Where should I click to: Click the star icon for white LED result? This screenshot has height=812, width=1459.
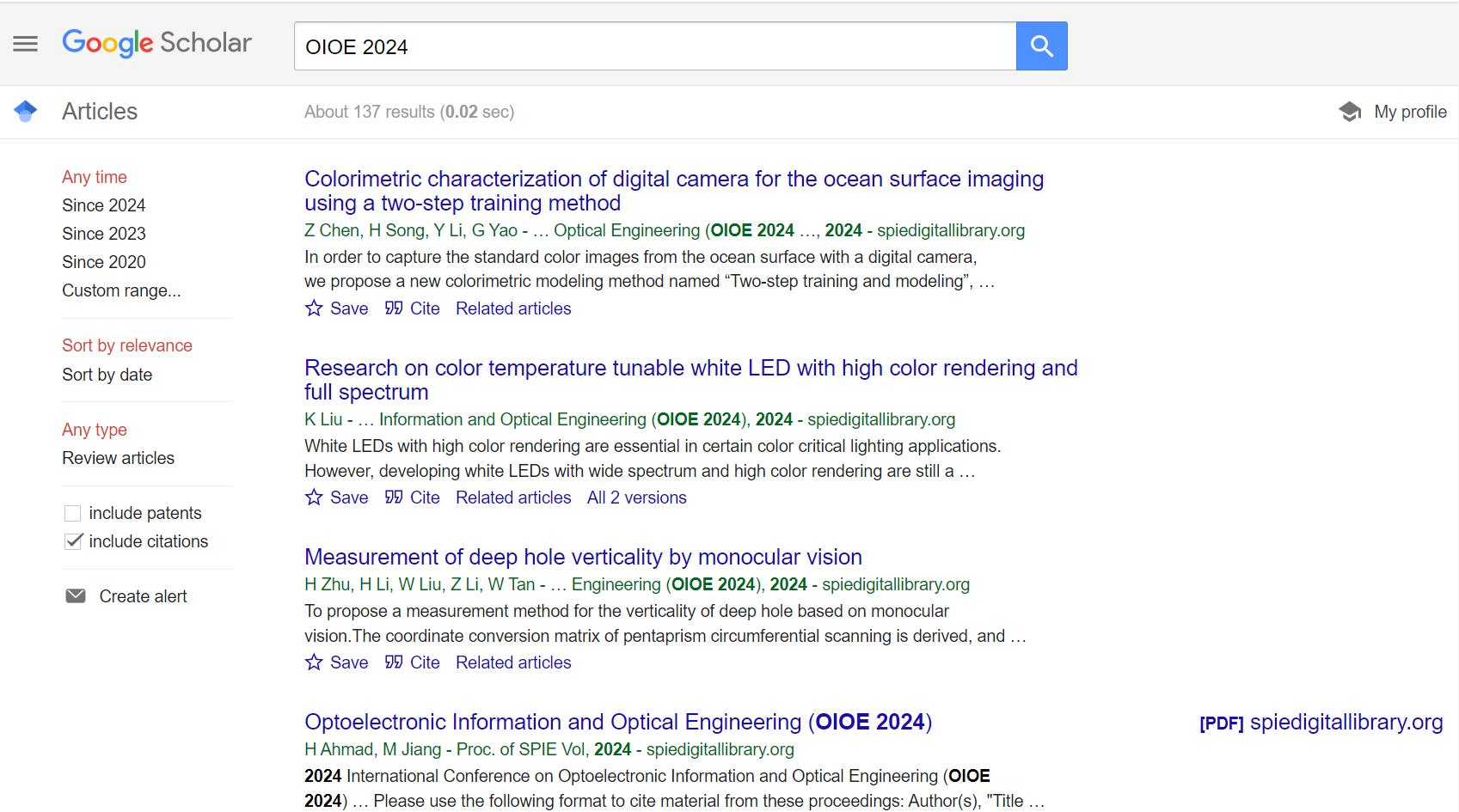click(x=314, y=498)
